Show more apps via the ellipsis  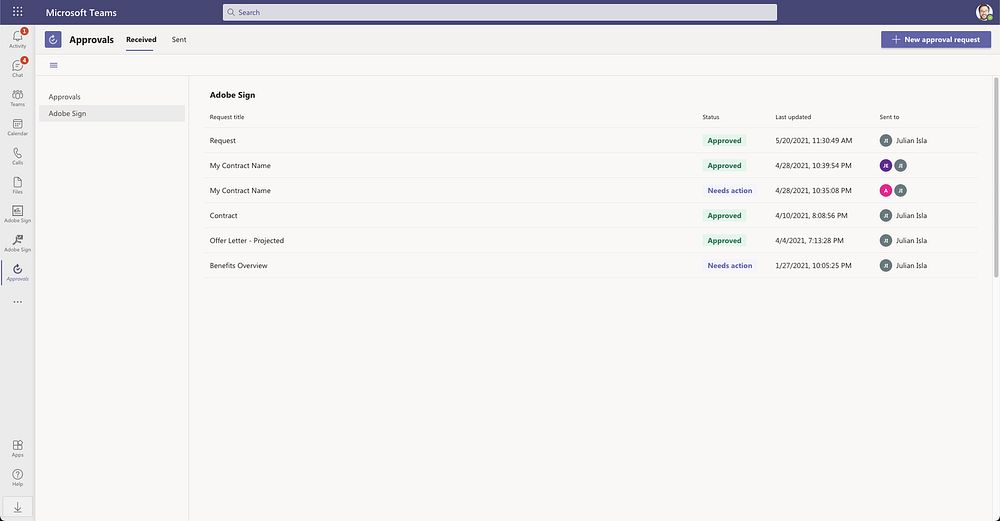point(17,302)
